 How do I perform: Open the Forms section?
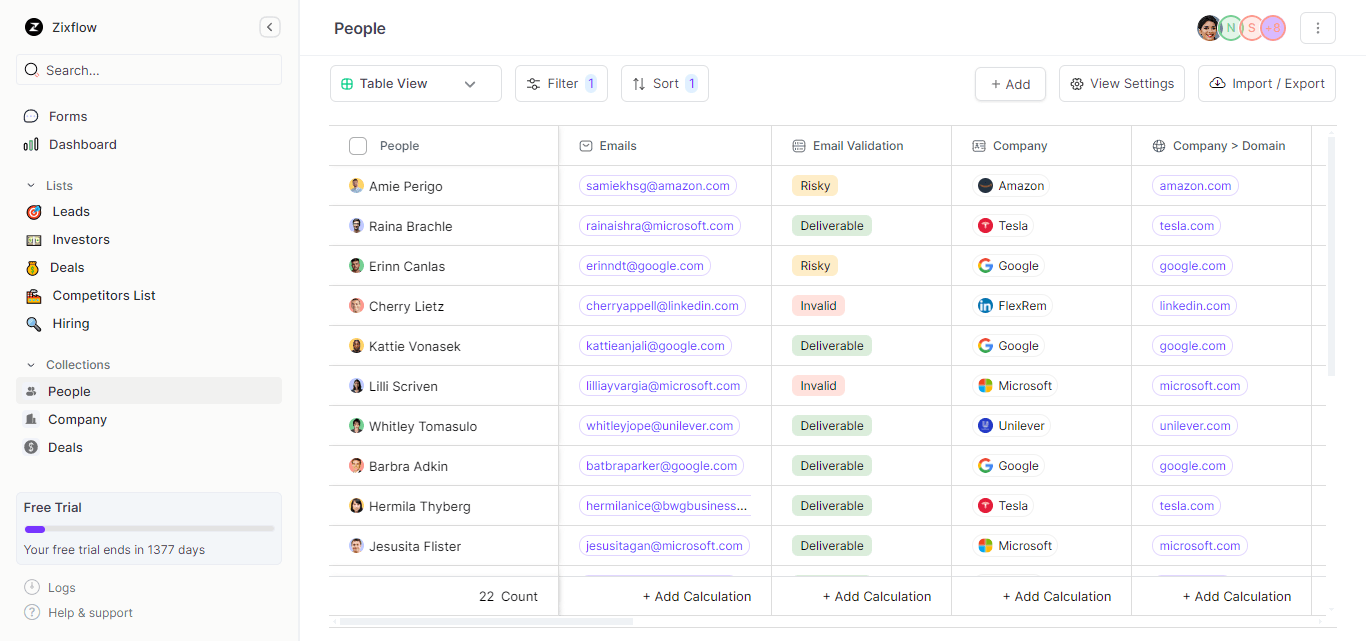67,116
